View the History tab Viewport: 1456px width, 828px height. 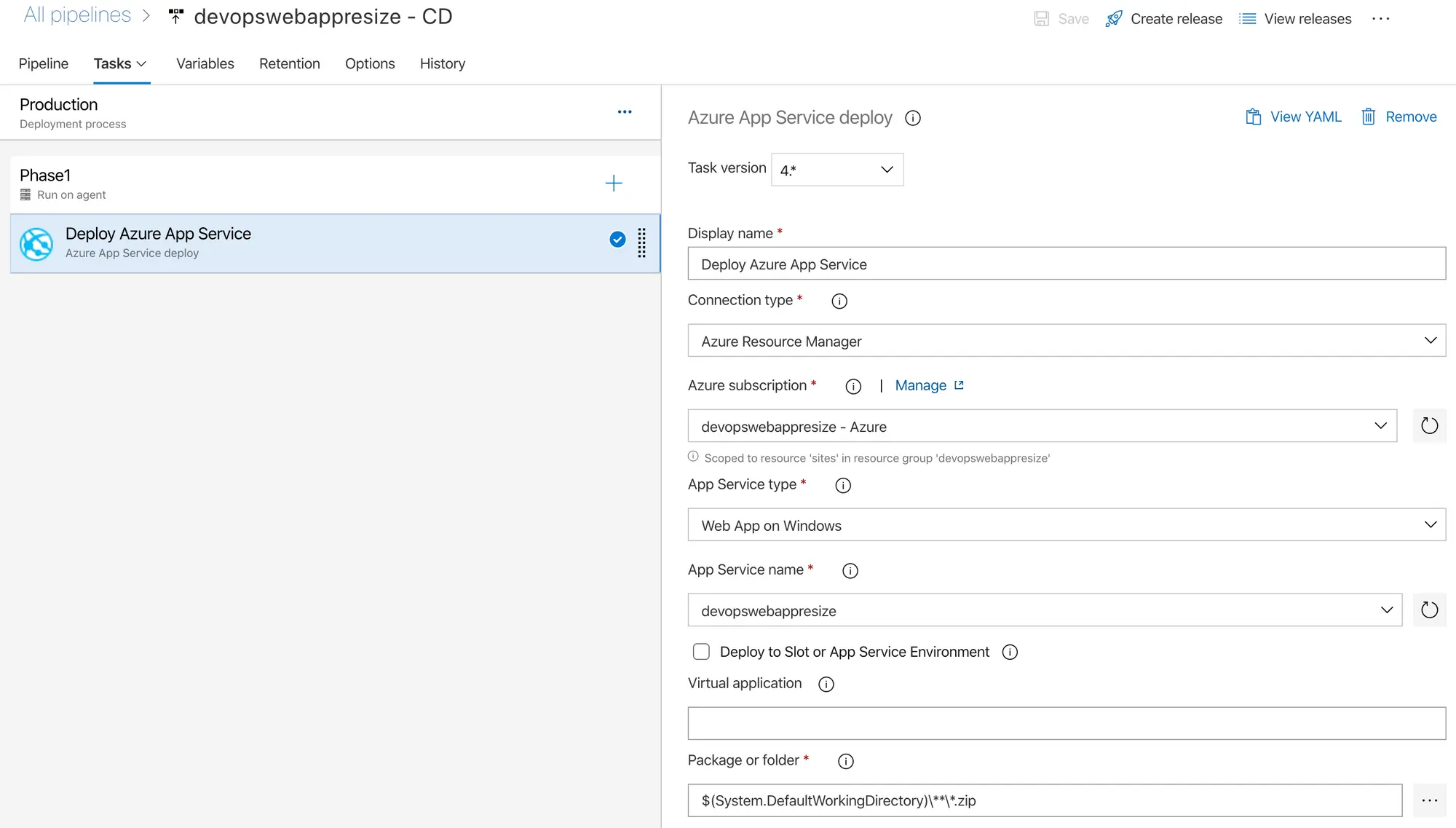point(443,63)
